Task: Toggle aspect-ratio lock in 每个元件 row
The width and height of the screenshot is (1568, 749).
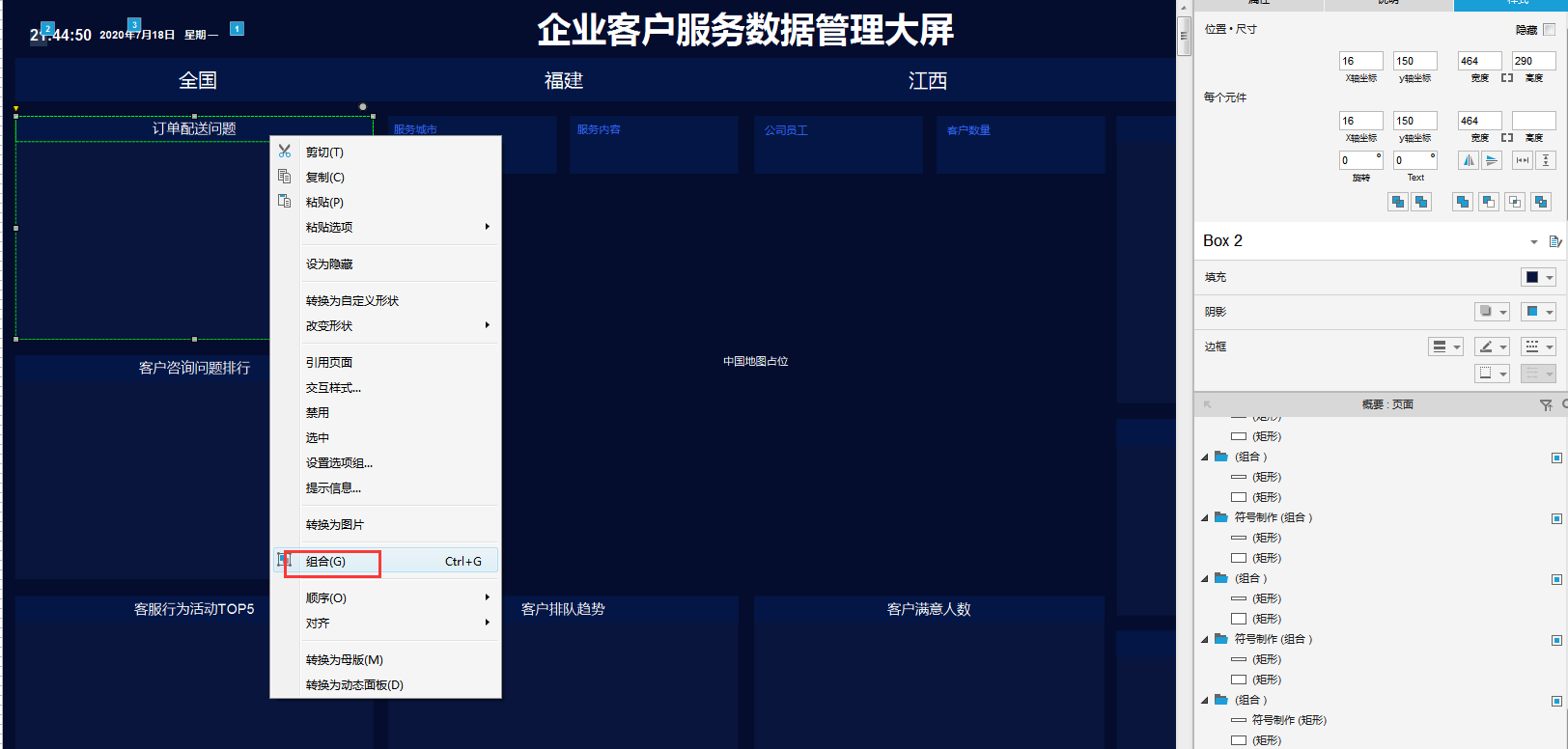Action: coord(1507,137)
